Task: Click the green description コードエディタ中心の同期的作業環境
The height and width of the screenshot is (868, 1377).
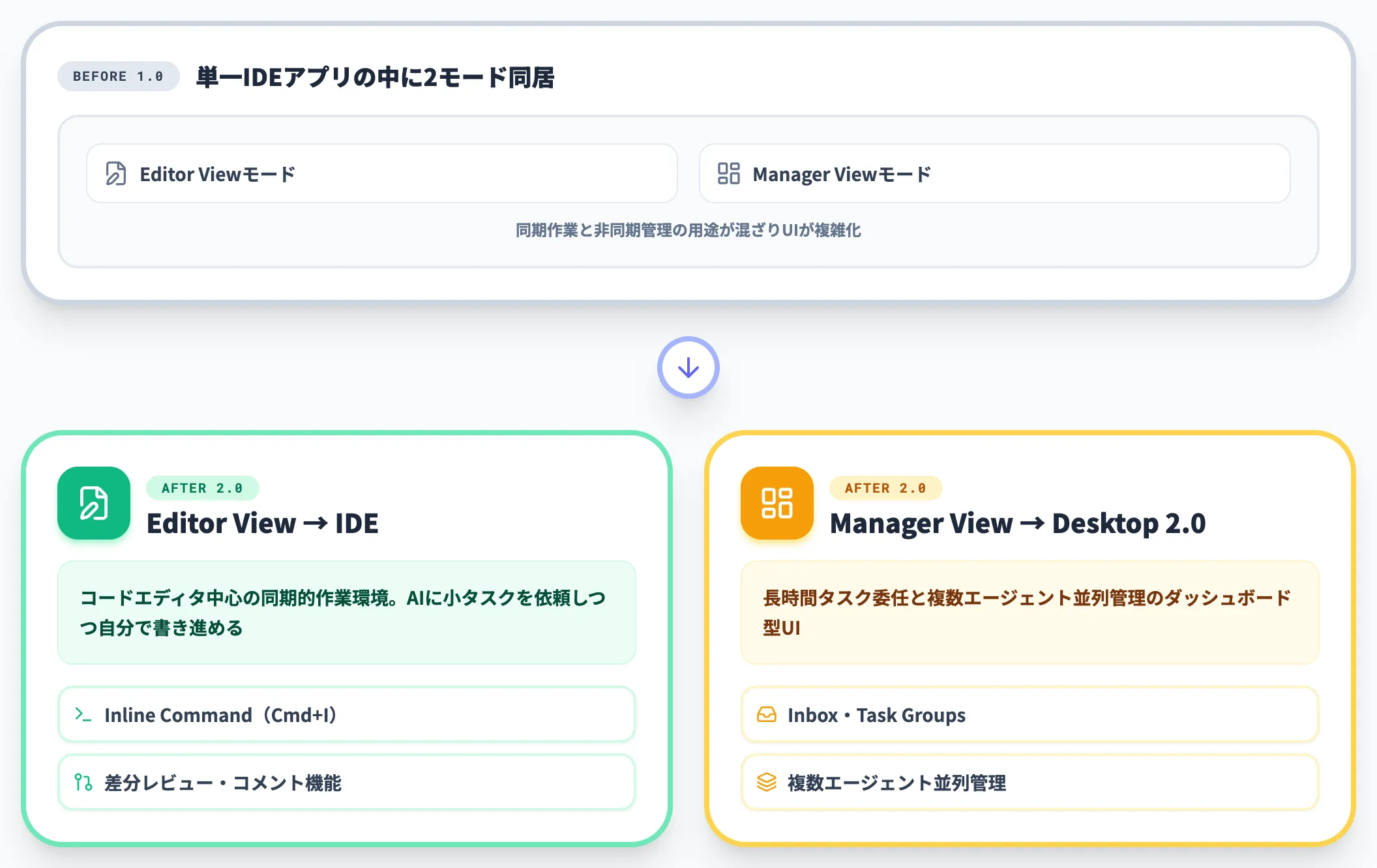Action: pos(347,613)
